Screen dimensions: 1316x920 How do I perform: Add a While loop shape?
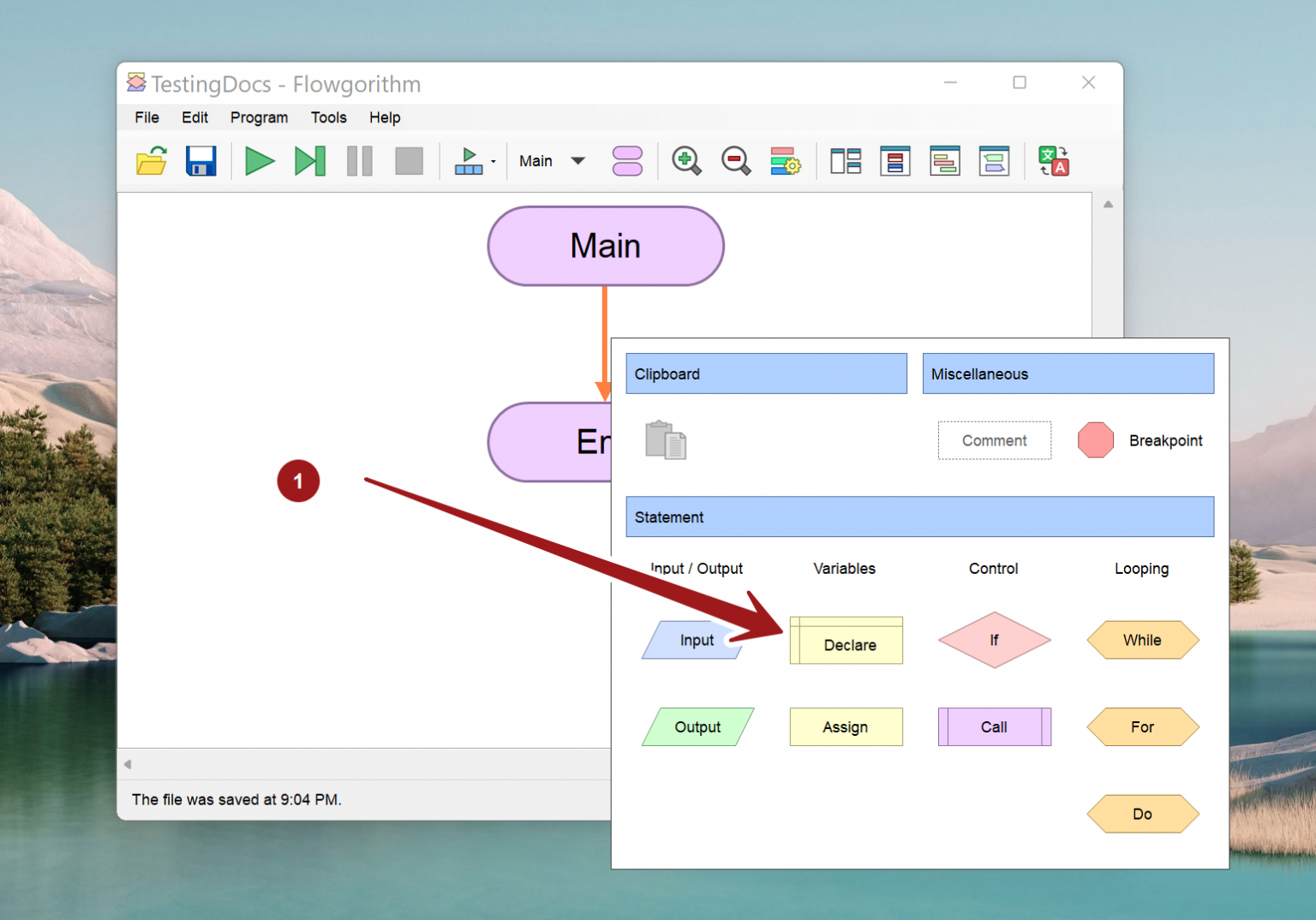click(x=1142, y=640)
